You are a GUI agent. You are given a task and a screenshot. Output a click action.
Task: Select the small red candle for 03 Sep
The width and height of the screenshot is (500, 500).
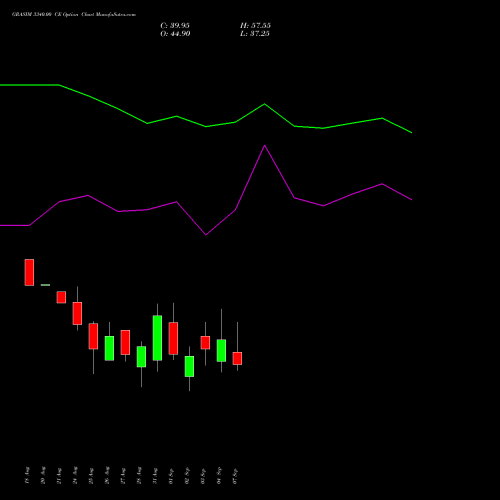coord(205,343)
